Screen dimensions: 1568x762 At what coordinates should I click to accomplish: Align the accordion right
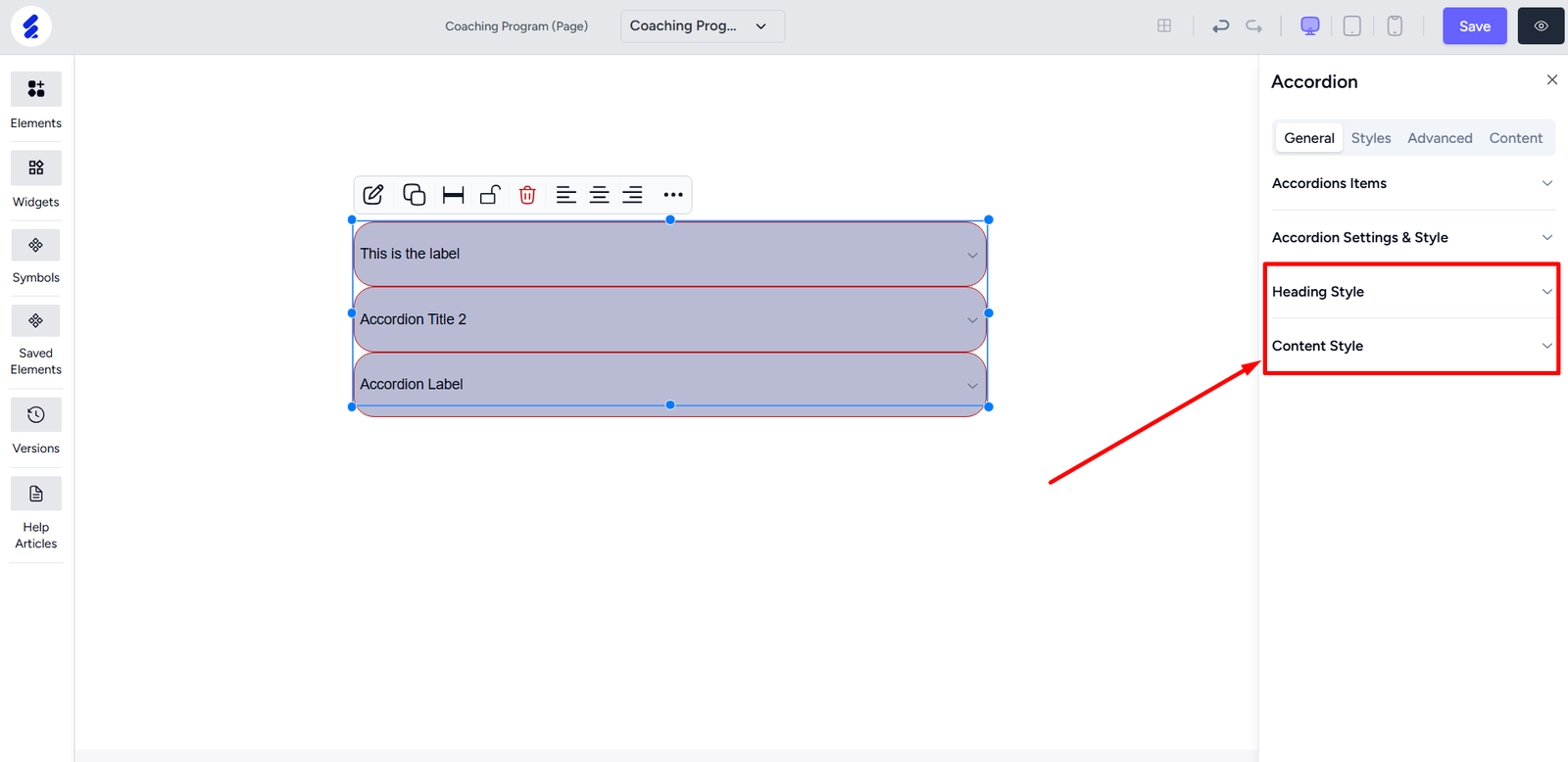[x=633, y=195]
